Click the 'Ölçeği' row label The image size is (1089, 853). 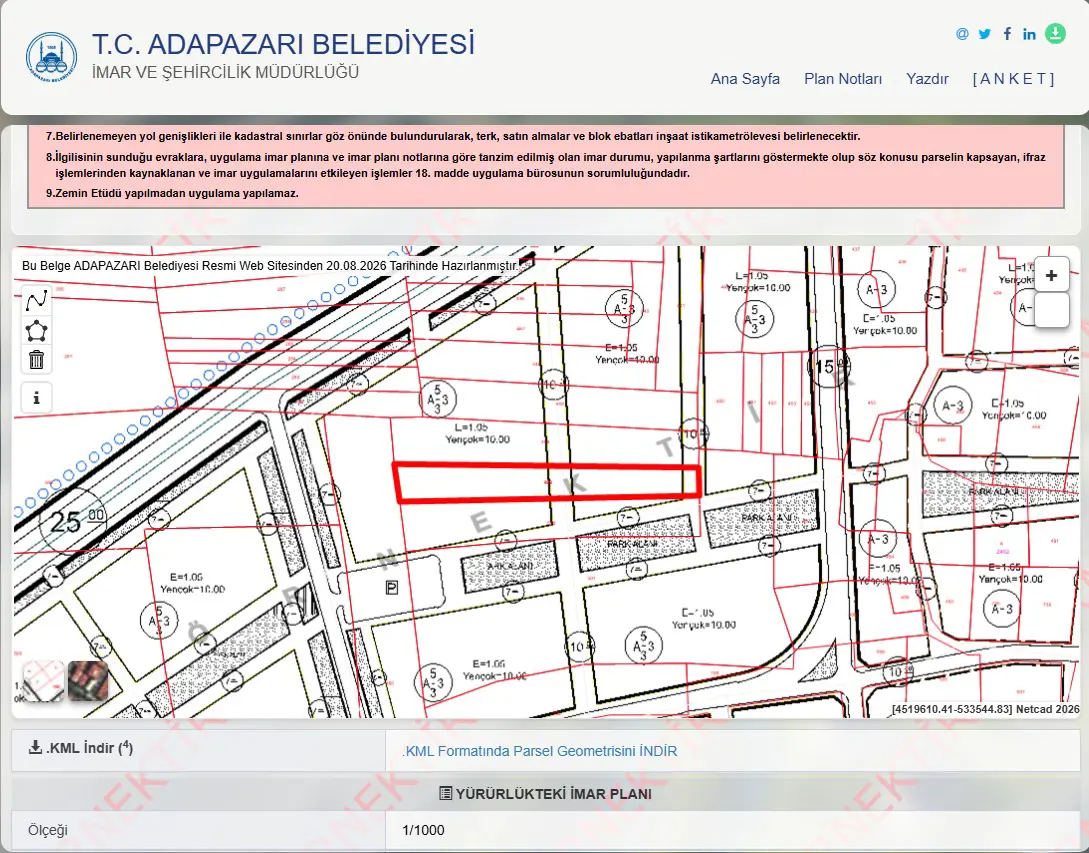click(x=48, y=830)
